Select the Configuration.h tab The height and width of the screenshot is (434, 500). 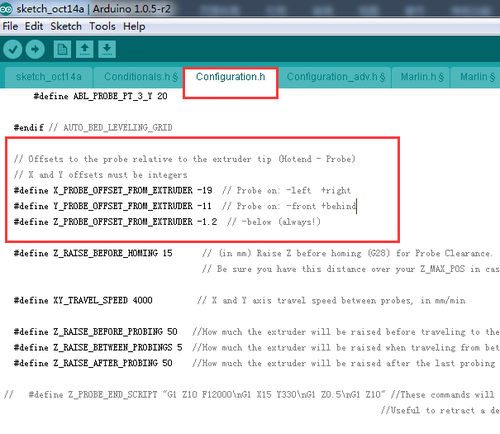[x=230, y=77]
